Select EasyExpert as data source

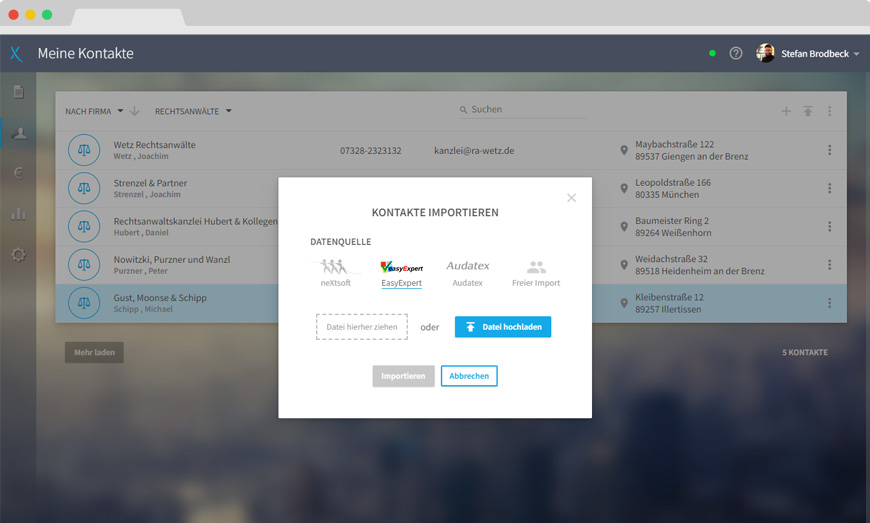pyautogui.click(x=402, y=273)
